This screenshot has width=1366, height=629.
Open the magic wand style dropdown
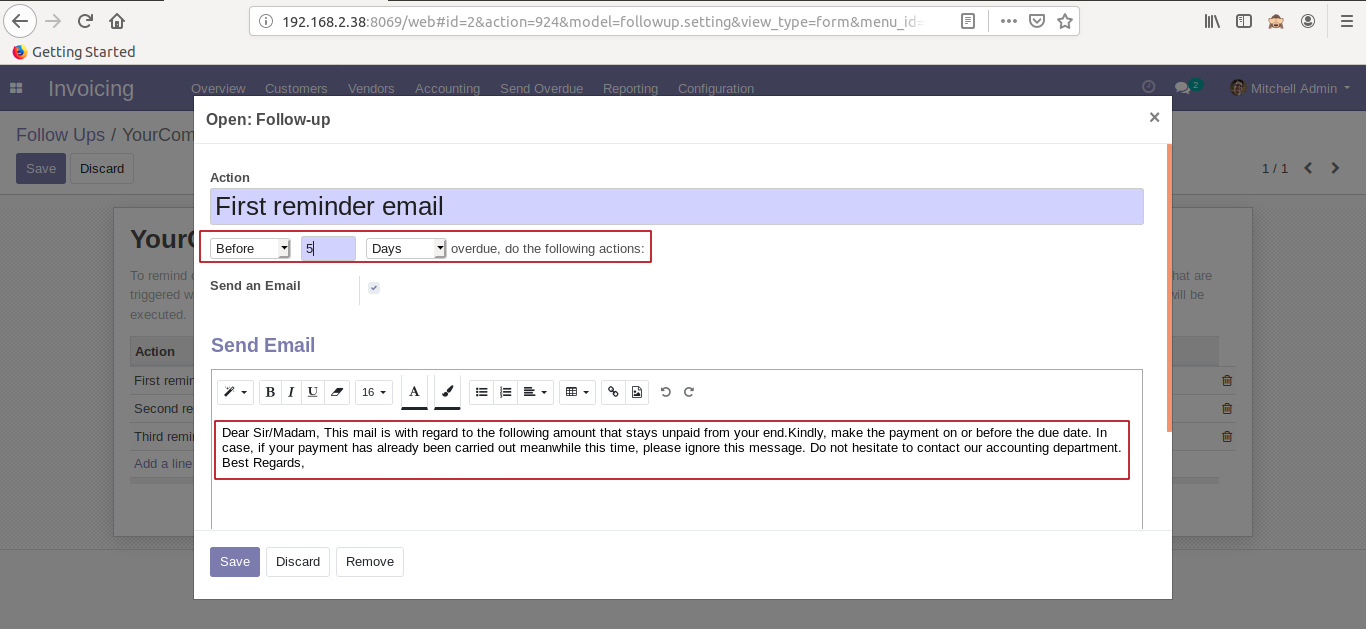point(235,392)
